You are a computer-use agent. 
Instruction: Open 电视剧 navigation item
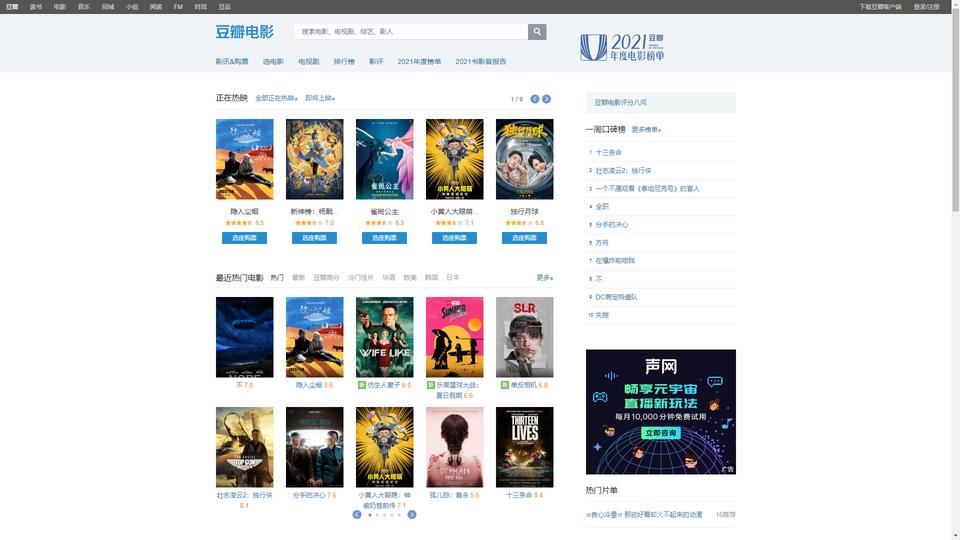pos(309,62)
